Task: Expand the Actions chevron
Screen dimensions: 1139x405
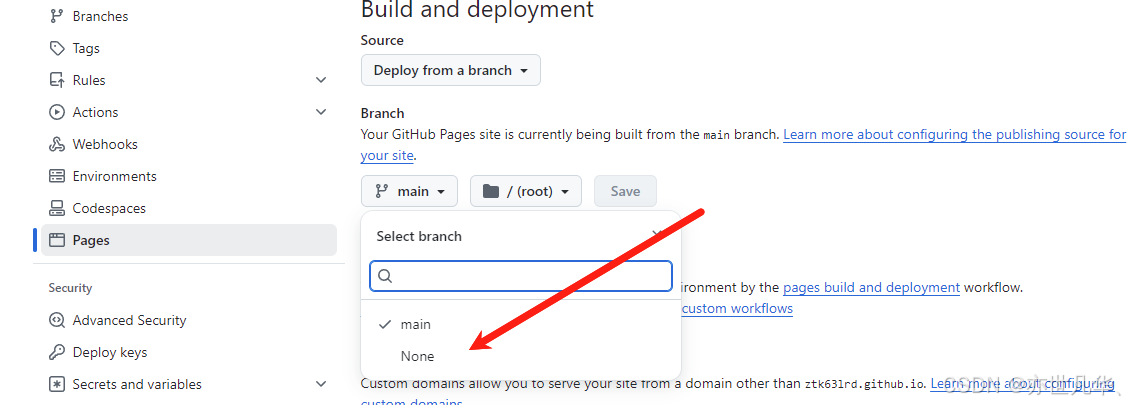Action: [x=321, y=112]
